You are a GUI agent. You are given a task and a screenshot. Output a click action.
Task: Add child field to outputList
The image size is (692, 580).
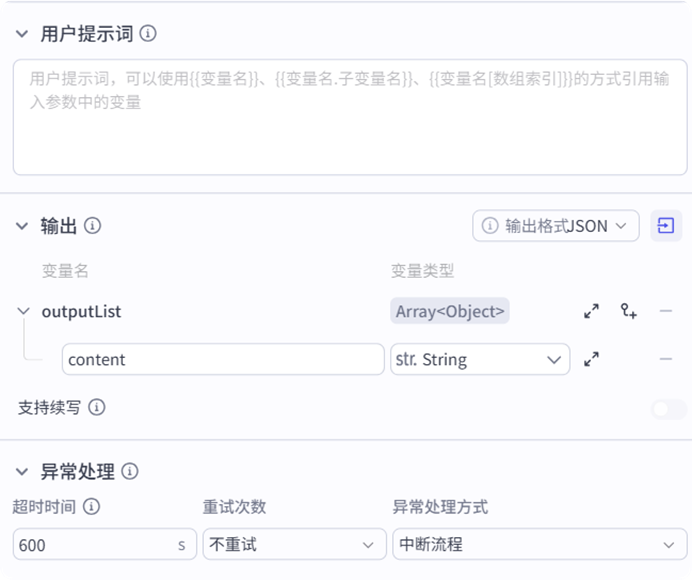click(628, 311)
